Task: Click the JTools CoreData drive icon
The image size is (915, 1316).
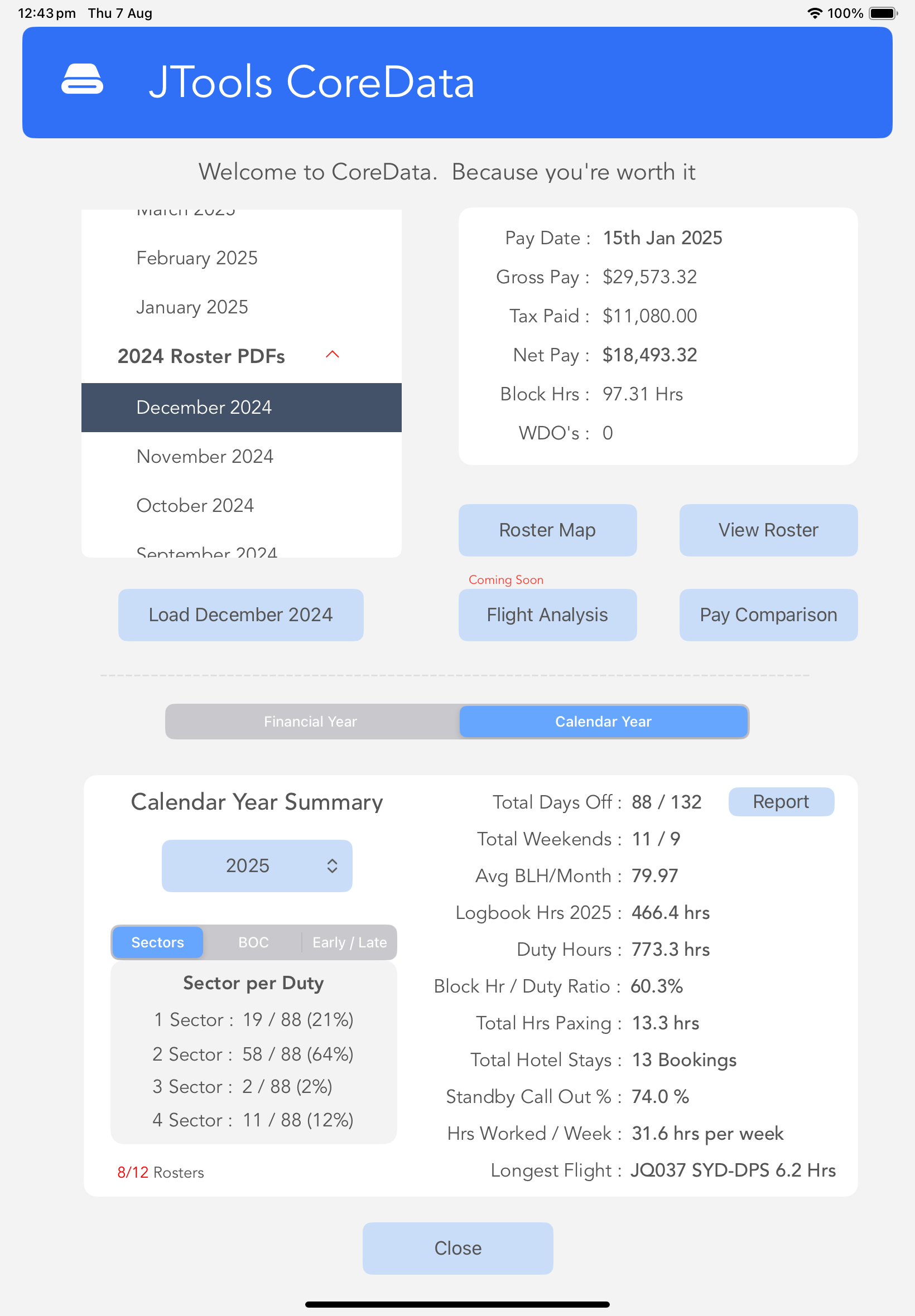Action: point(83,80)
